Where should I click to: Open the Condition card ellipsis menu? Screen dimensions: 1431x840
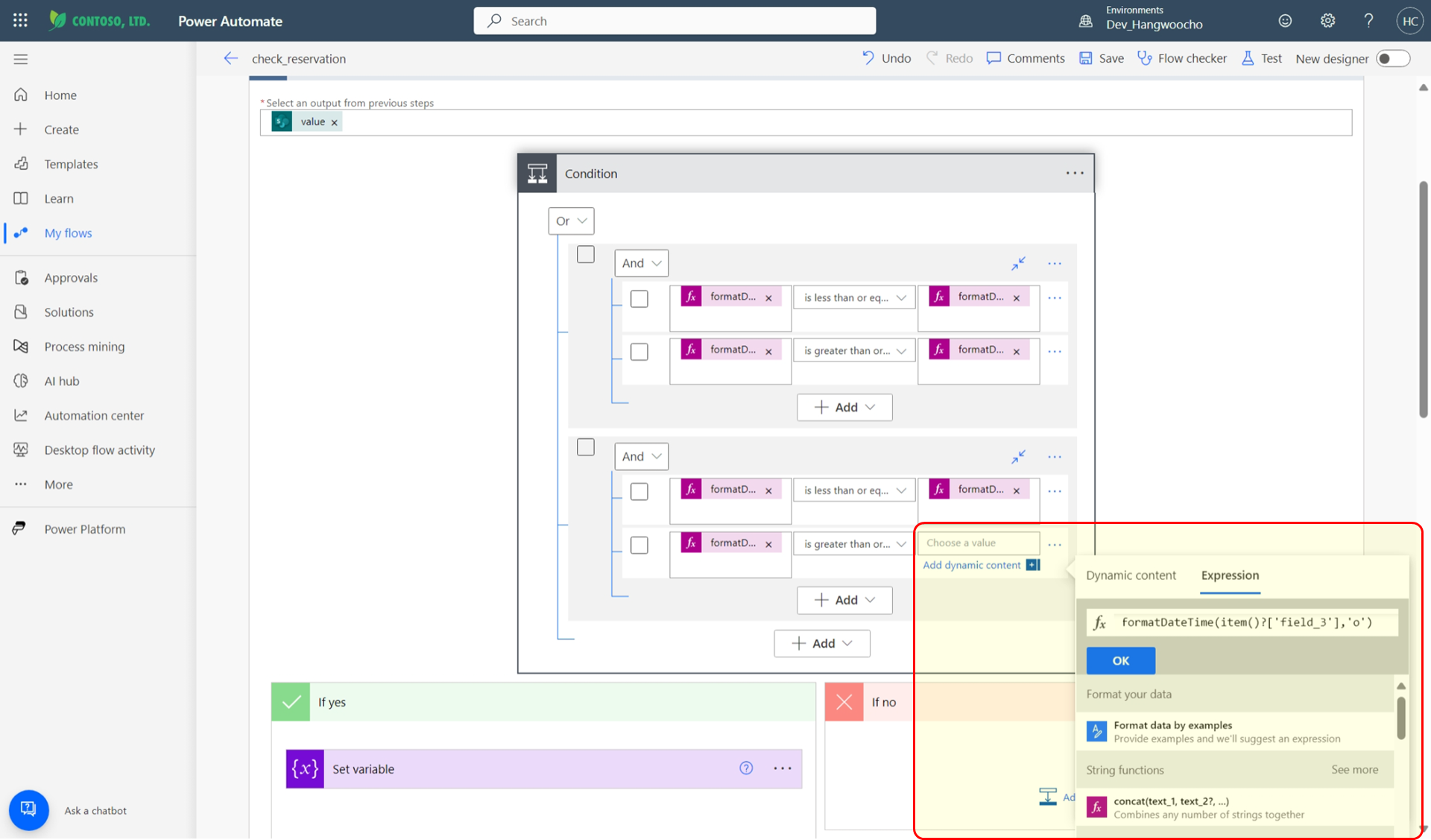[x=1074, y=173]
